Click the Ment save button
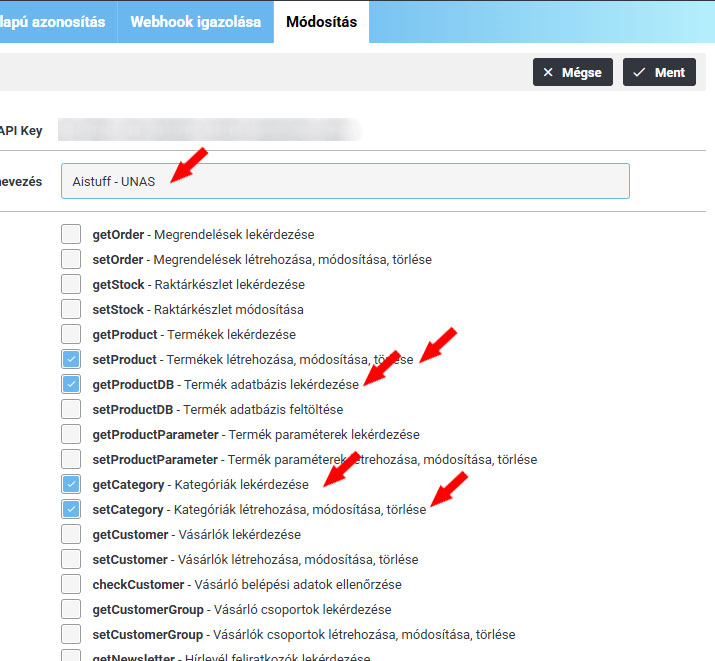 [x=658, y=72]
